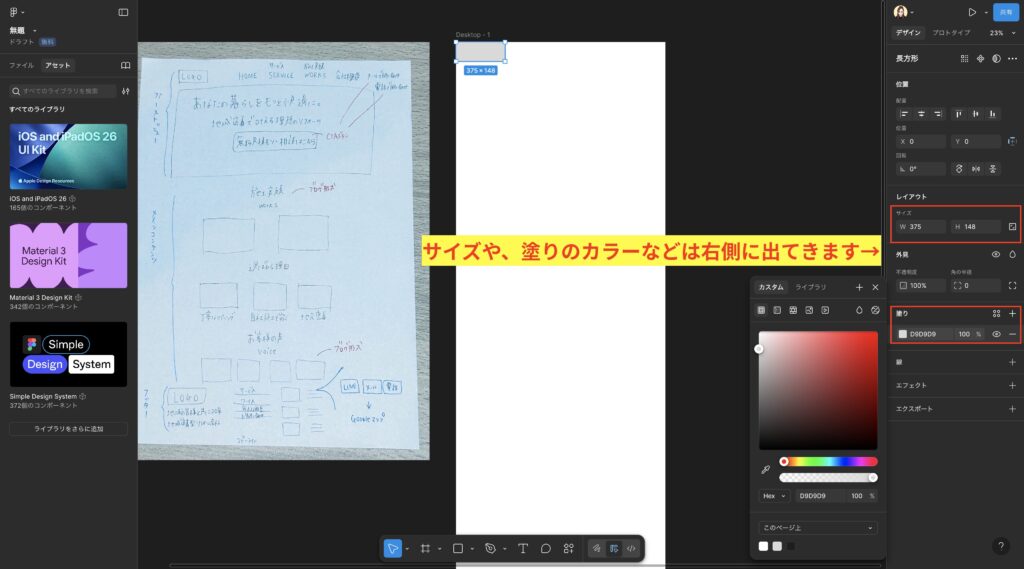Open the library book icon in Assets

coord(125,65)
